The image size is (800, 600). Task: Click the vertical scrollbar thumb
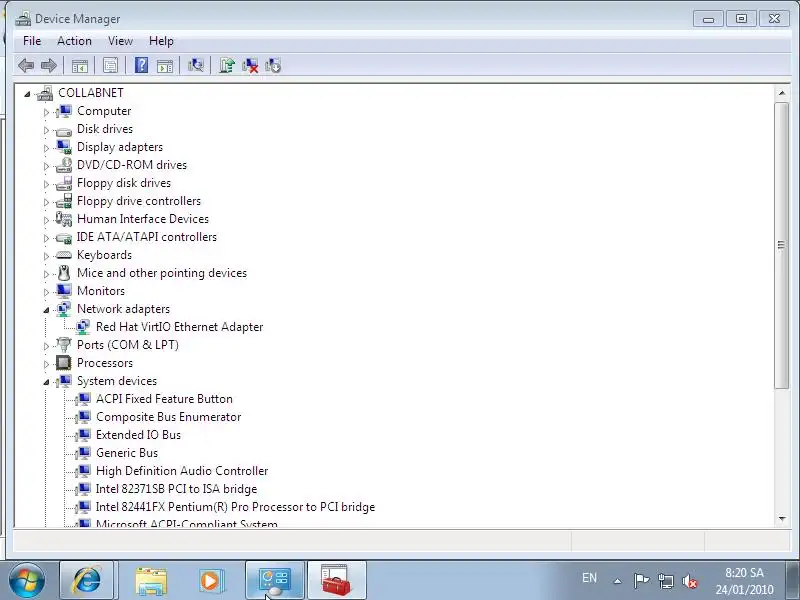tap(782, 246)
